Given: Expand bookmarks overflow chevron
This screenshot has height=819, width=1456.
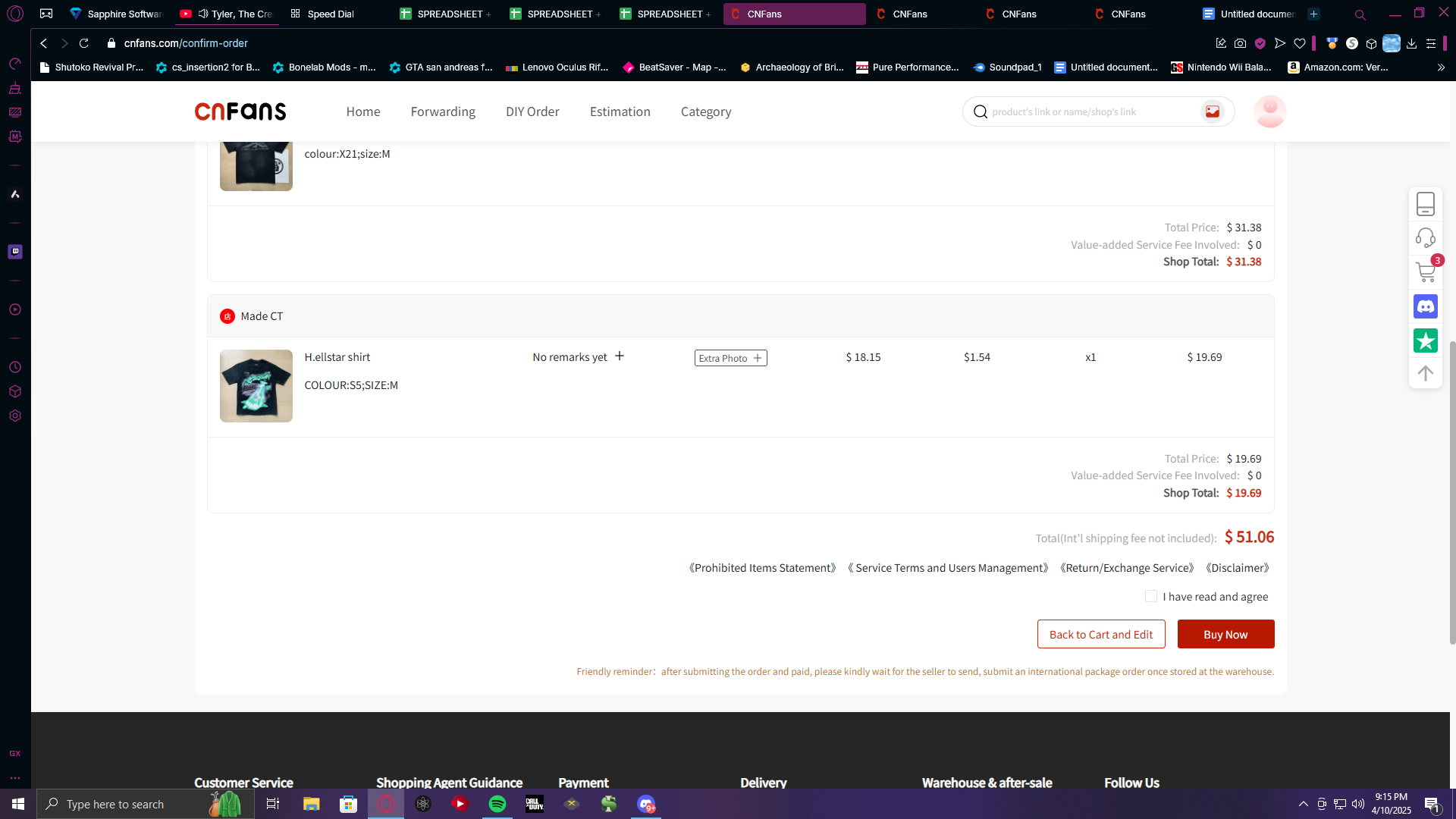Looking at the screenshot, I should pyautogui.click(x=1441, y=67).
